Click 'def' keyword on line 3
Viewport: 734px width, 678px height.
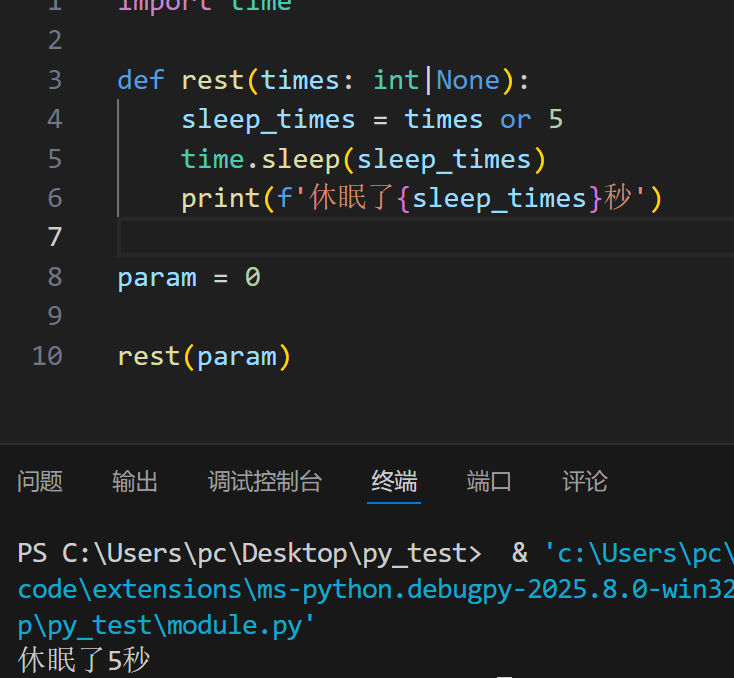[x=141, y=80]
